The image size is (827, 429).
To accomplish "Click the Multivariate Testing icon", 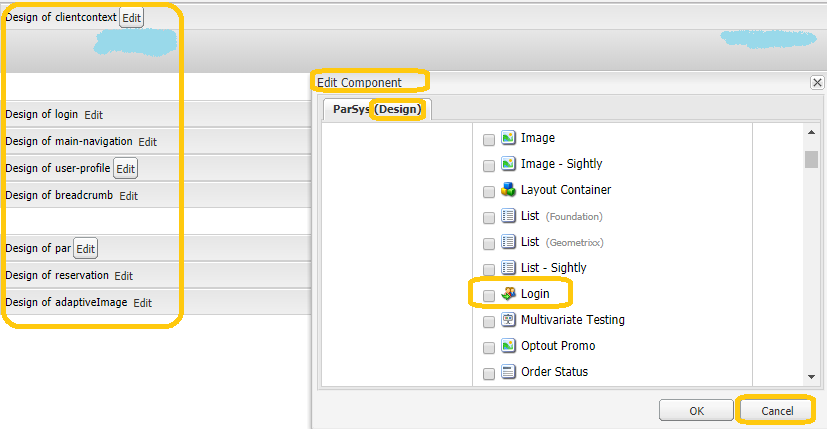I will pyautogui.click(x=508, y=320).
